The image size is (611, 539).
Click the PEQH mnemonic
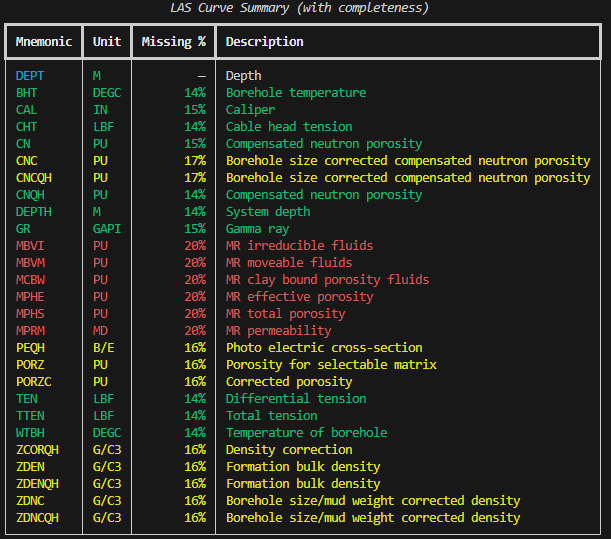click(30, 348)
